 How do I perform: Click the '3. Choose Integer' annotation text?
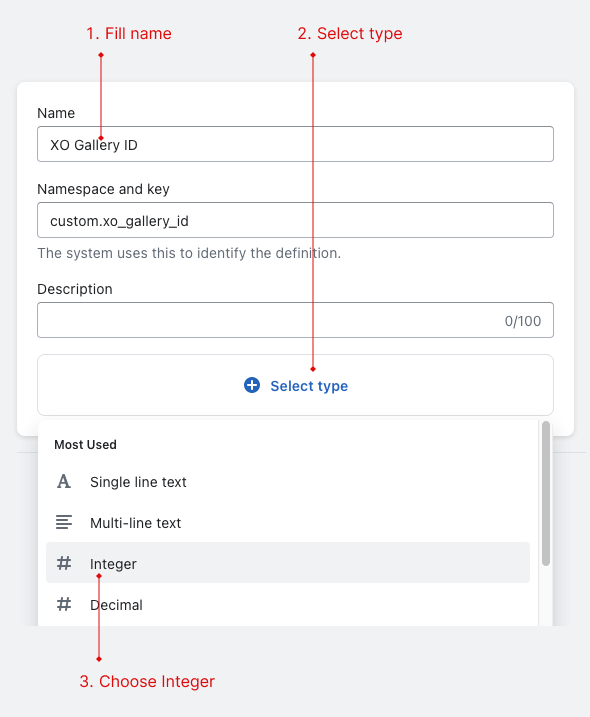[147, 681]
